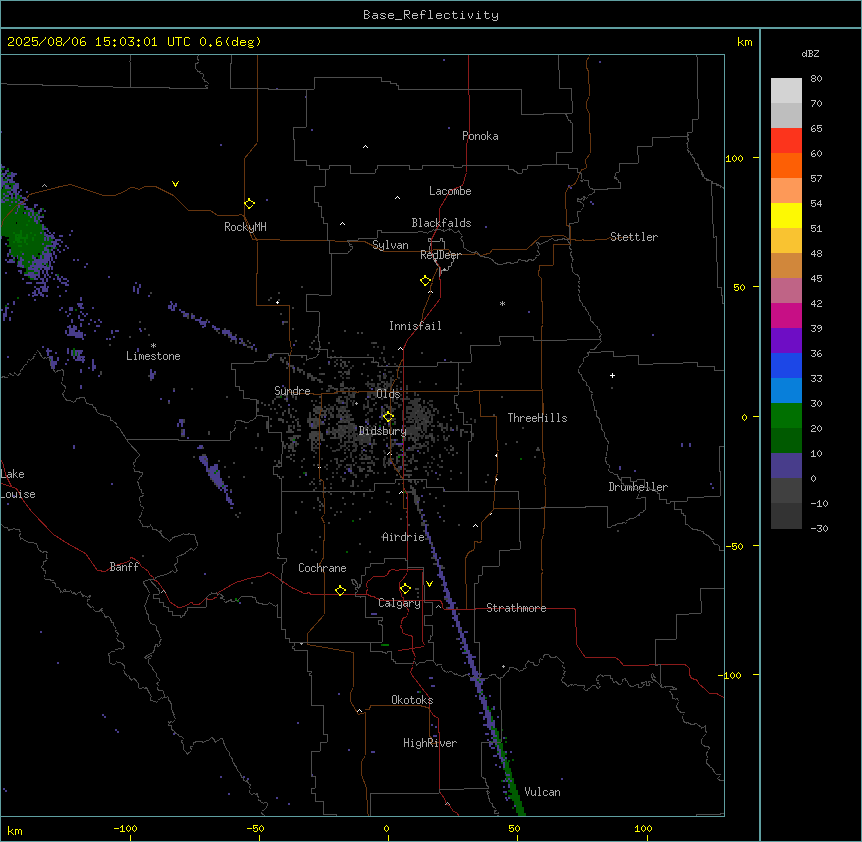The height and width of the screenshot is (842, 862).
Task: Click the Cochrane label
Action: point(322,568)
